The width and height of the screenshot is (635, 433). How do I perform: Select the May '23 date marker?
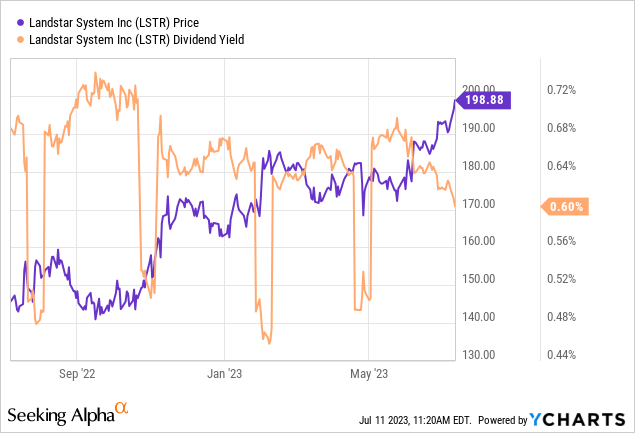click(x=368, y=375)
